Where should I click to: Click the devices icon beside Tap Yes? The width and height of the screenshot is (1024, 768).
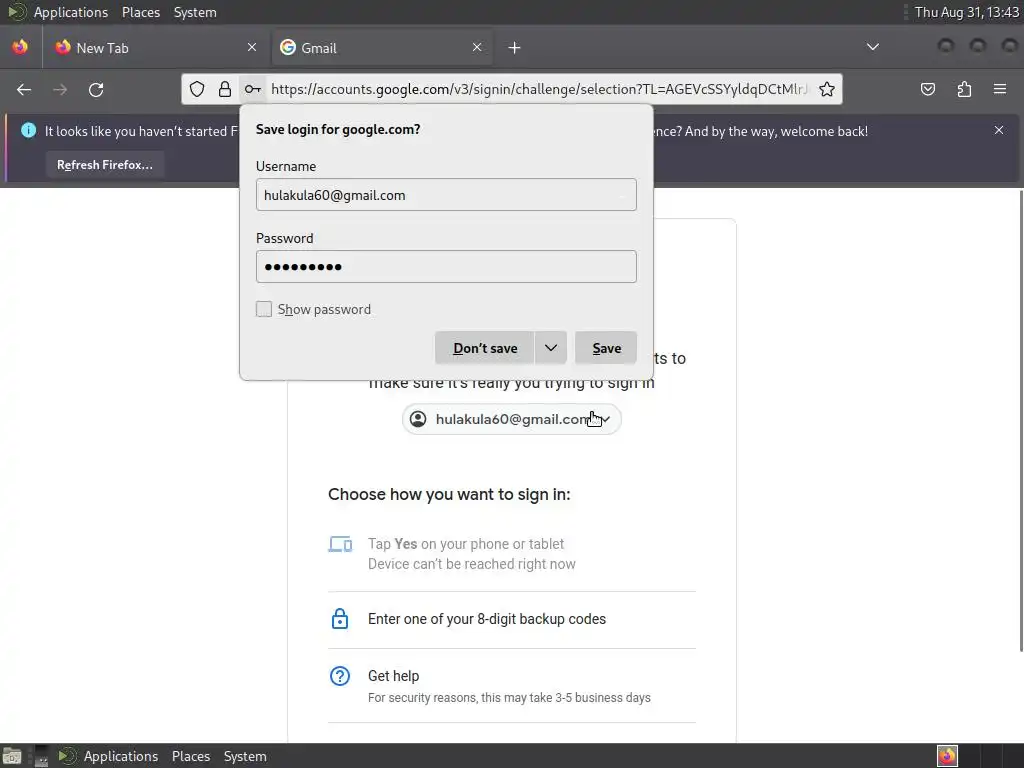[x=340, y=544]
